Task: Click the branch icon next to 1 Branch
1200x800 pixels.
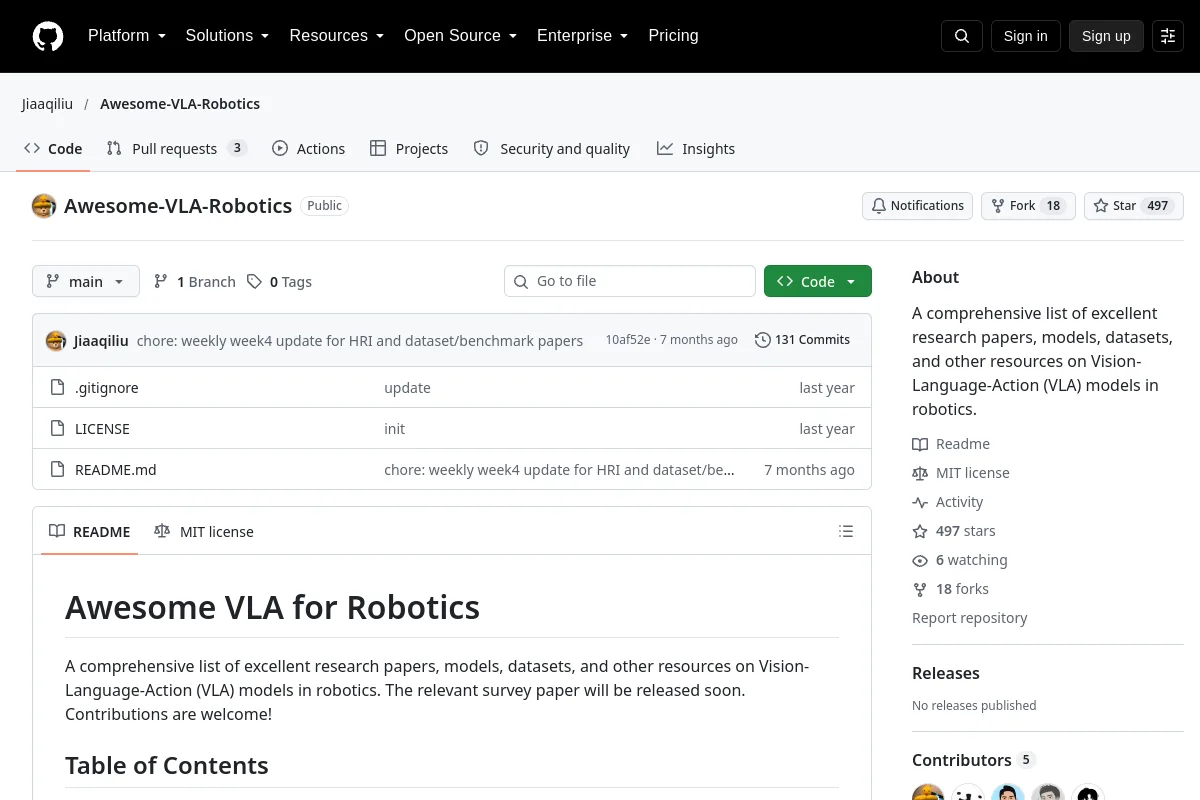Action: [161, 282]
